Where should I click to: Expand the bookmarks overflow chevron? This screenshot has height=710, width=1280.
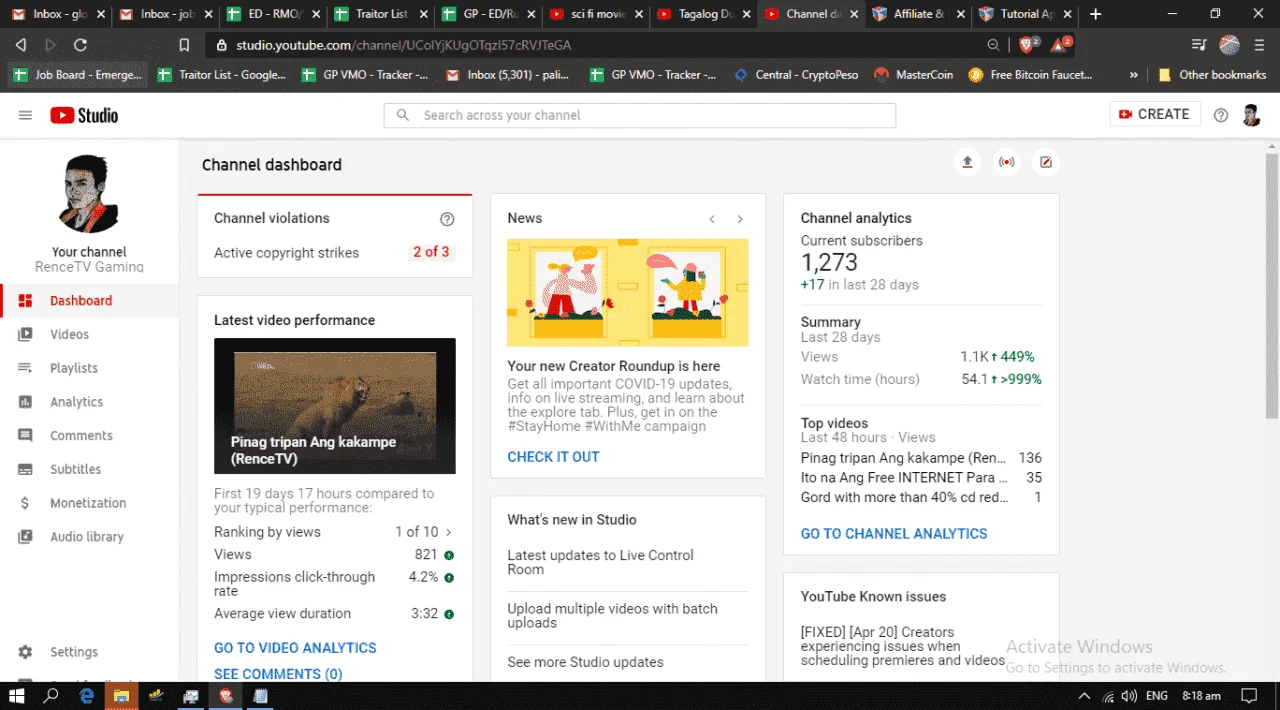click(x=1133, y=75)
